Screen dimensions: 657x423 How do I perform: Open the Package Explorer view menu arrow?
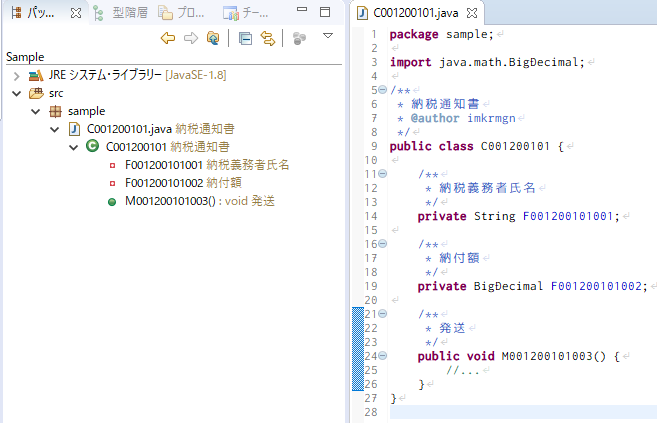tap(328, 36)
